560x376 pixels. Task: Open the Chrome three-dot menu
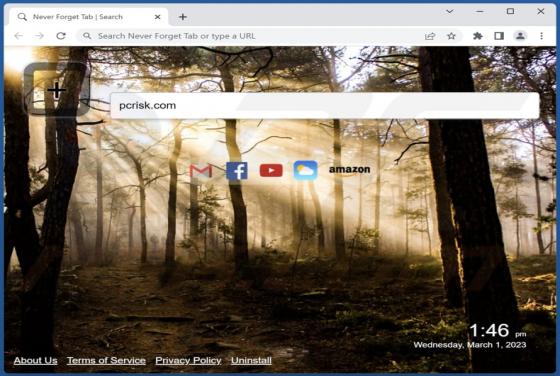coord(541,36)
